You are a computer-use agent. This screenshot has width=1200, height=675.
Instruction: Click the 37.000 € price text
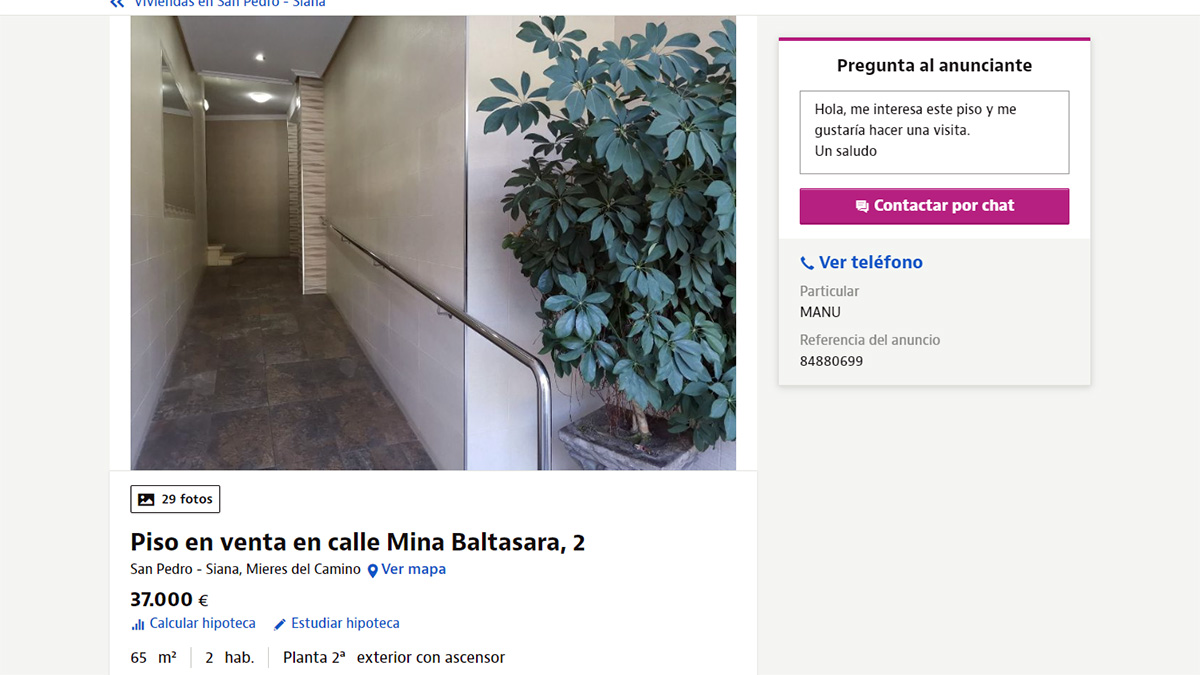coord(169,600)
